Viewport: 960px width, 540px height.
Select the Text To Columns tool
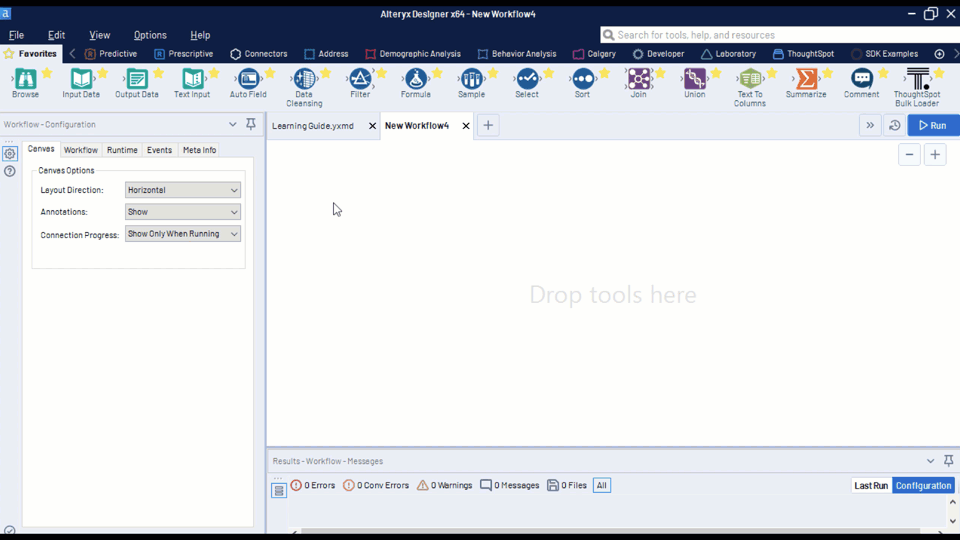[750, 79]
